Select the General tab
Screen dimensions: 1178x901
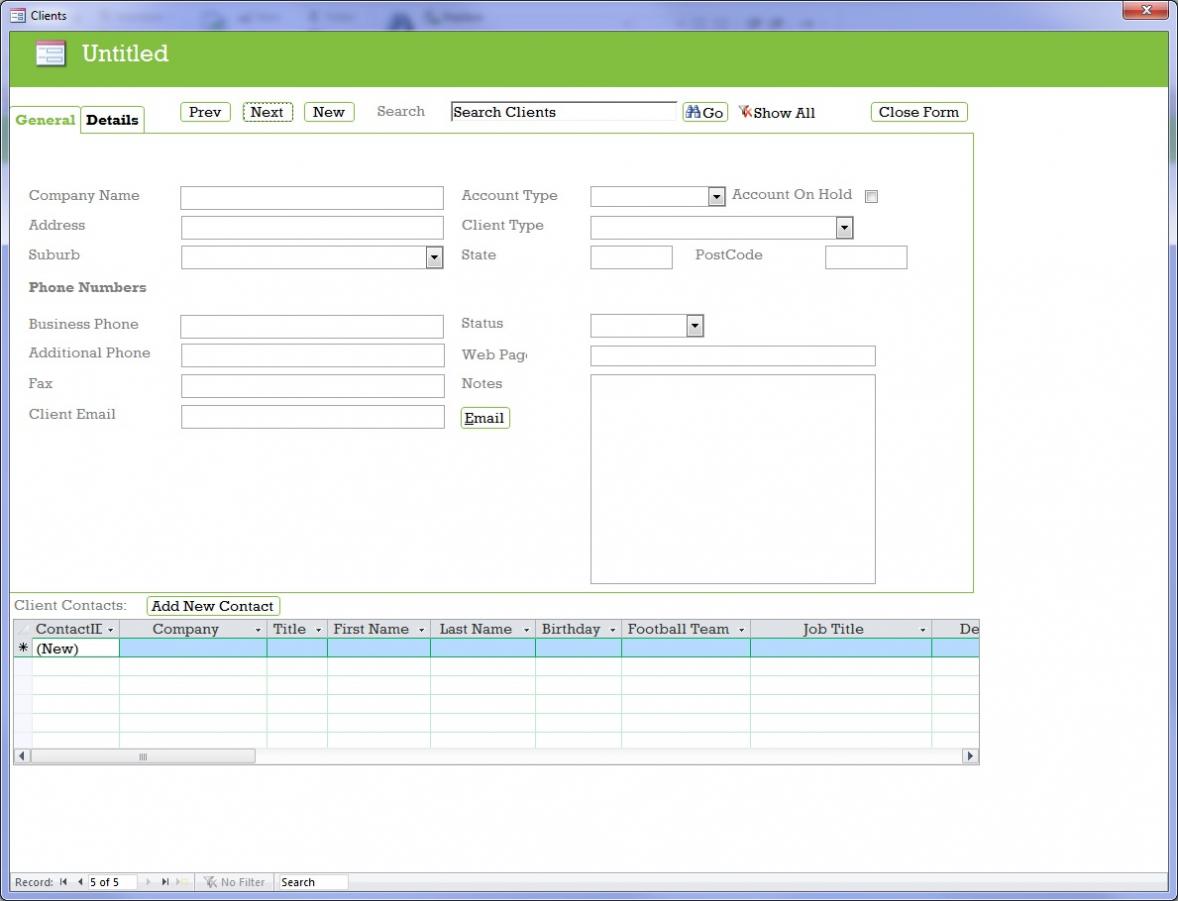click(45, 120)
